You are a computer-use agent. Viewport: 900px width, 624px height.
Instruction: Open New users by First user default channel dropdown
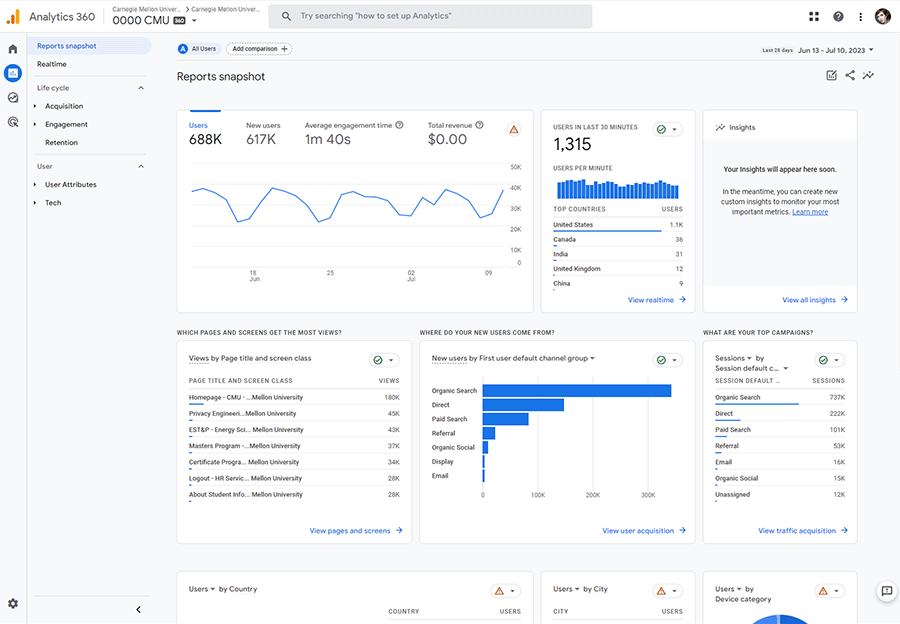pyautogui.click(x=592, y=358)
